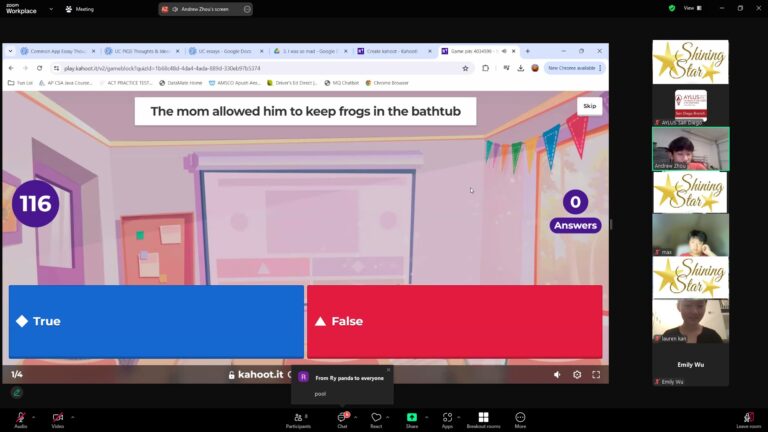Screen dimensions: 768x432
Task: Click the green Share screen button
Action: tap(412, 420)
